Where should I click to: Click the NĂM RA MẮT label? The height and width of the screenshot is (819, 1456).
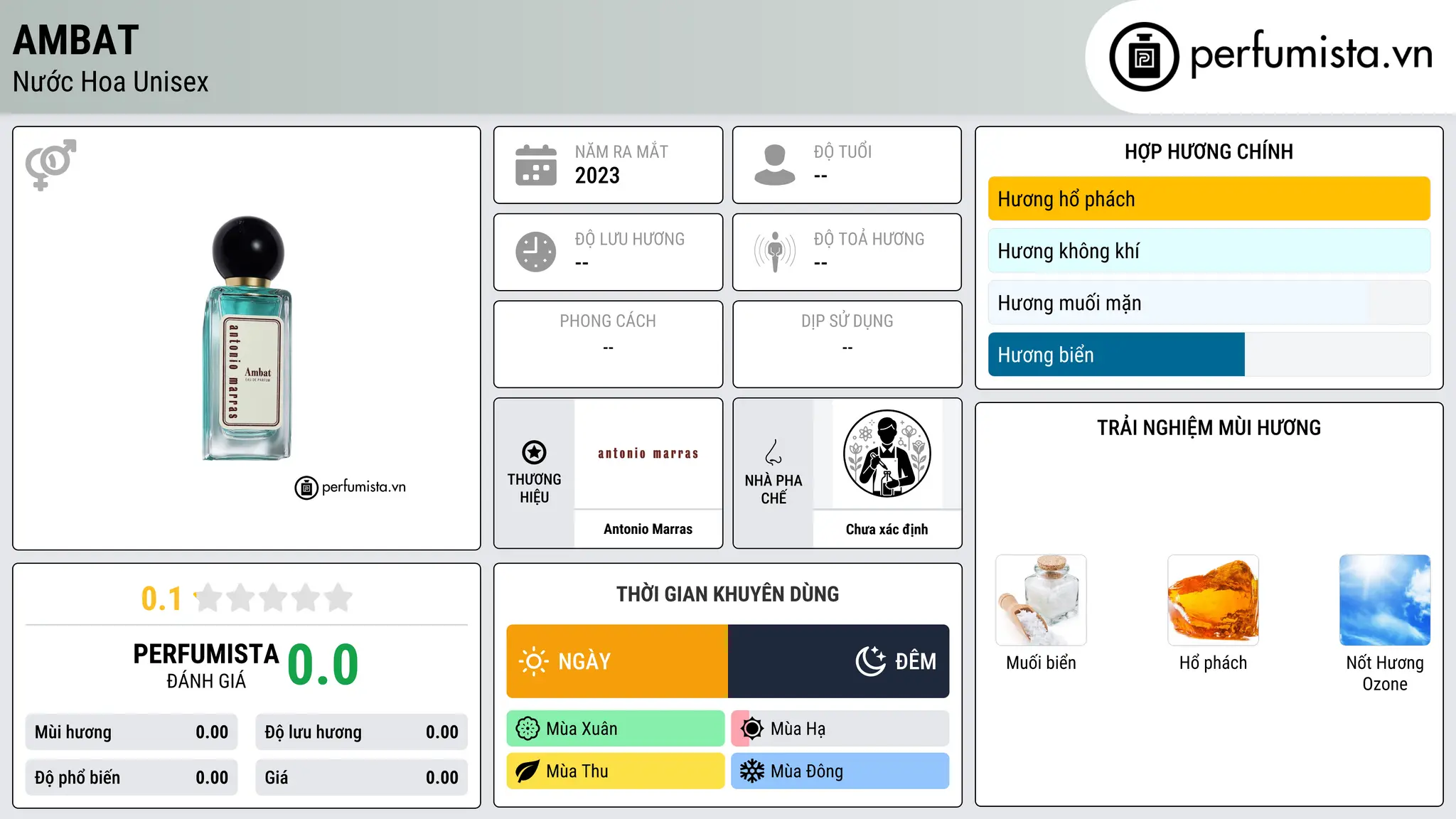pos(621,151)
